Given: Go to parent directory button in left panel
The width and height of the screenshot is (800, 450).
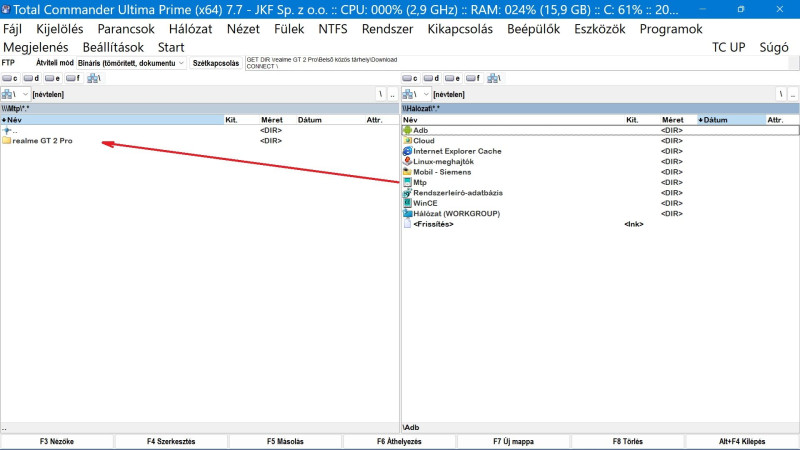Looking at the screenshot, I should pyautogui.click(x=392, y=94).
